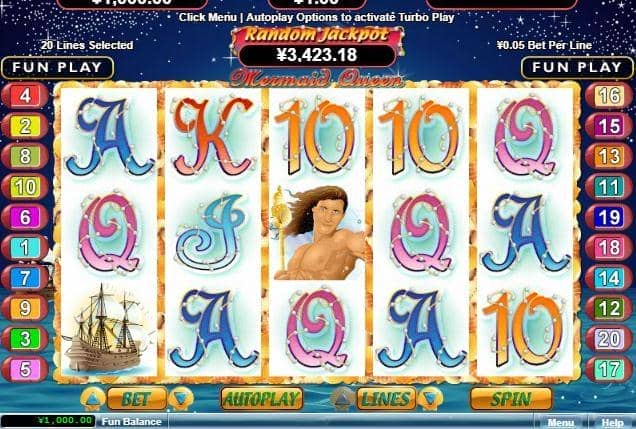This screenshot has height=429, width=636.
Task: Click the Random Jackpot amount display
Action: 317,54
